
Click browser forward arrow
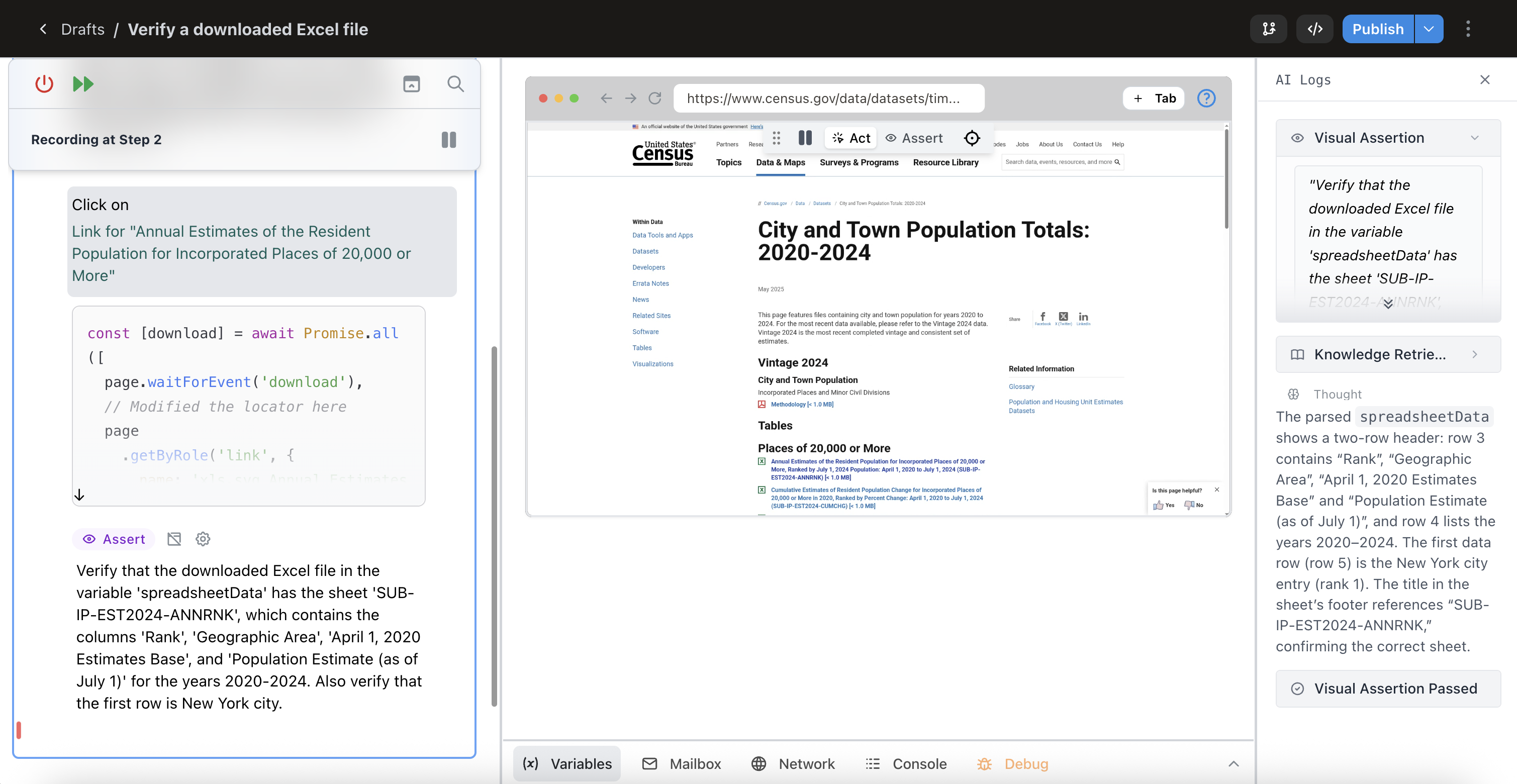[x=631, y=99]
